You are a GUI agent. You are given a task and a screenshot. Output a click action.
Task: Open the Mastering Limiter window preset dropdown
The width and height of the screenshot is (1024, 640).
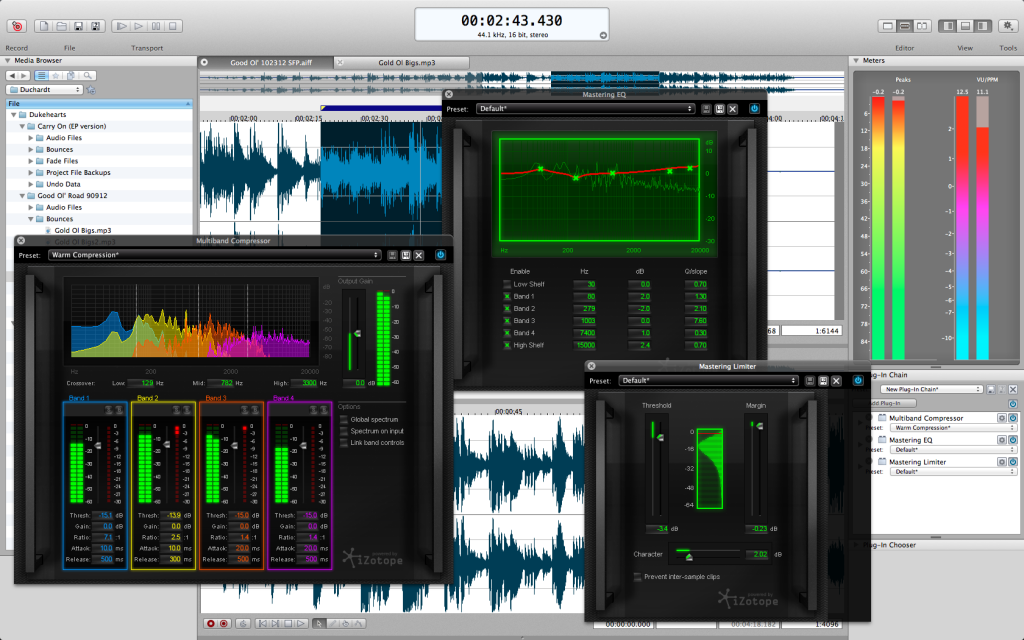[709, 381]
